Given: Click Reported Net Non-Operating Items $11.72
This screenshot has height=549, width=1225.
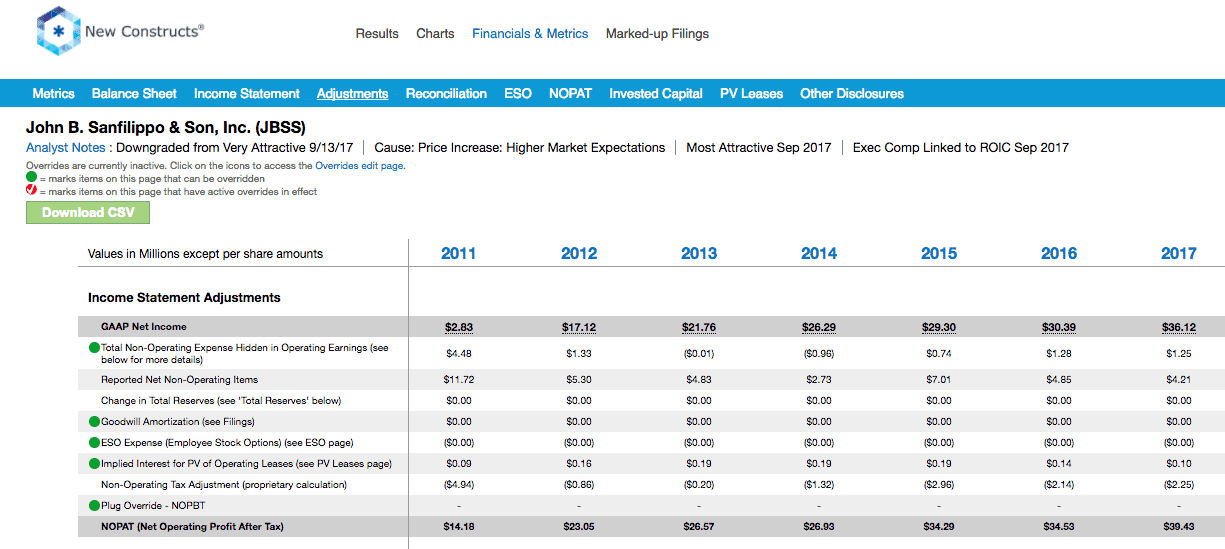Looking at the screenshot, I should point(458,380).
